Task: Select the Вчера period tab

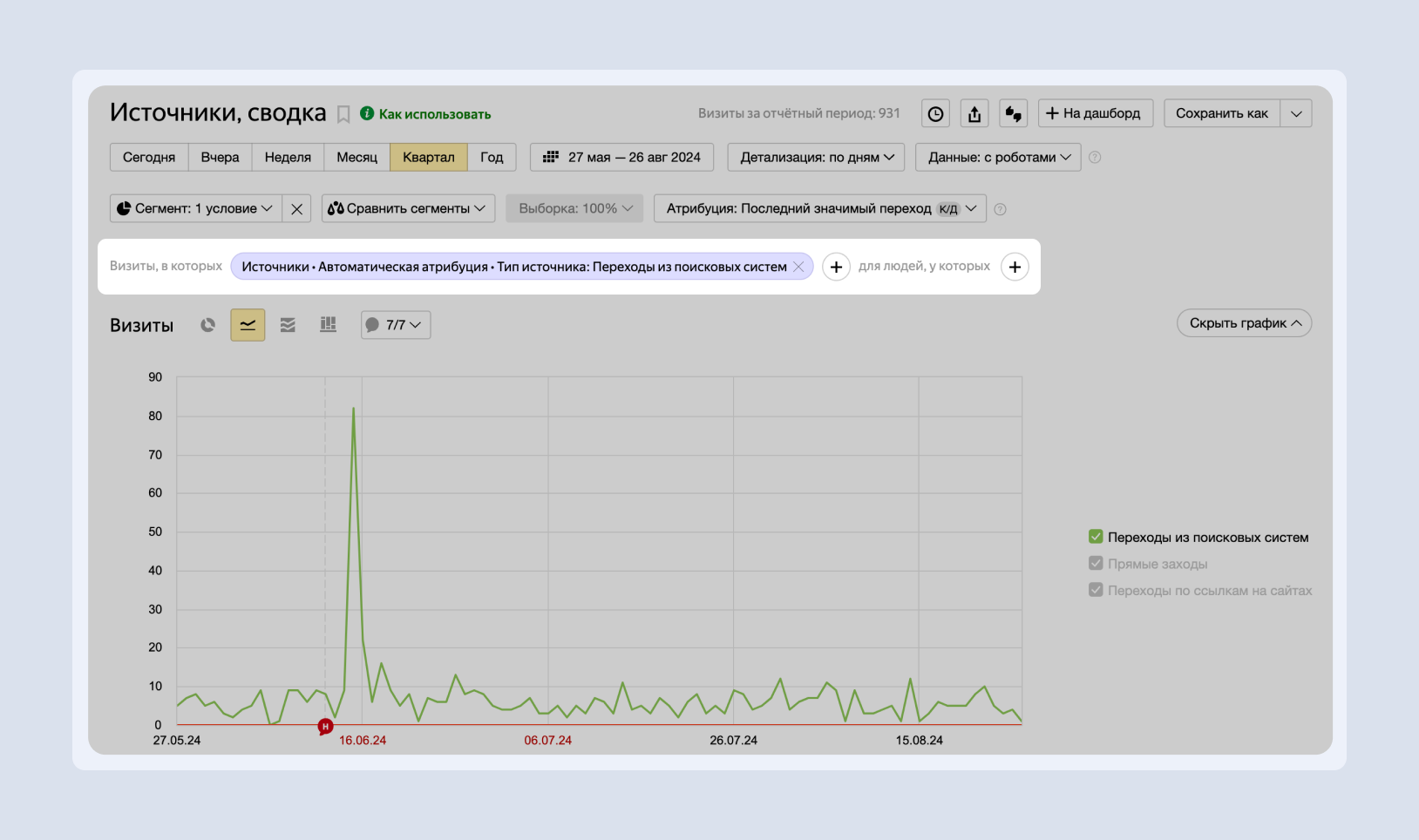Action: pos(220,157)
